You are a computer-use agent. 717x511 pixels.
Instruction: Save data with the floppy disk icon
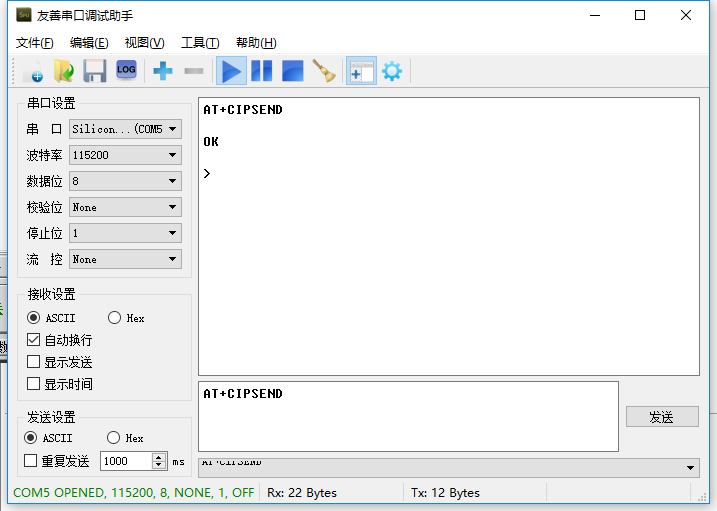click(x=95, y=71)
